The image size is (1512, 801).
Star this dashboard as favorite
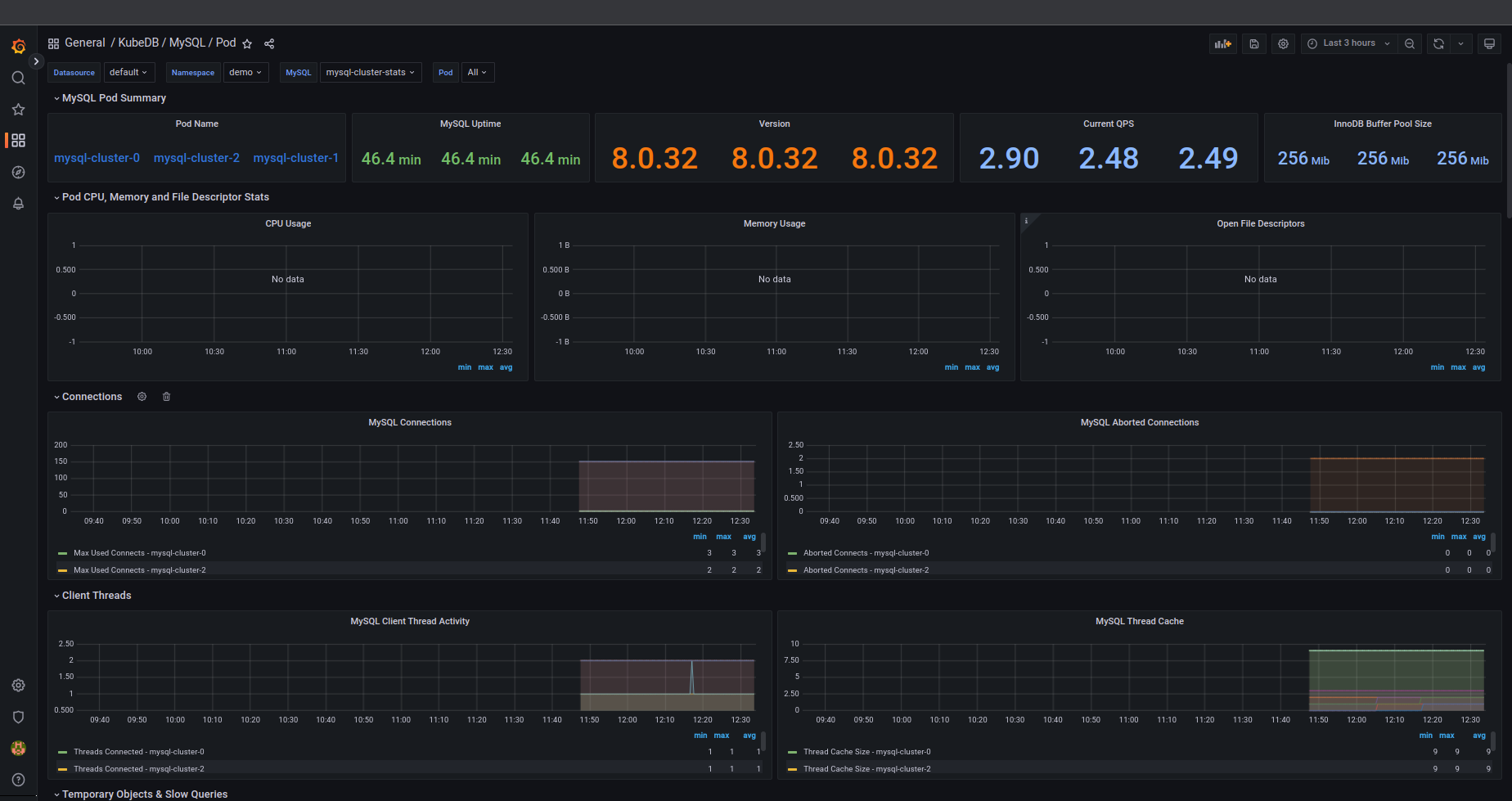[247, 43]
